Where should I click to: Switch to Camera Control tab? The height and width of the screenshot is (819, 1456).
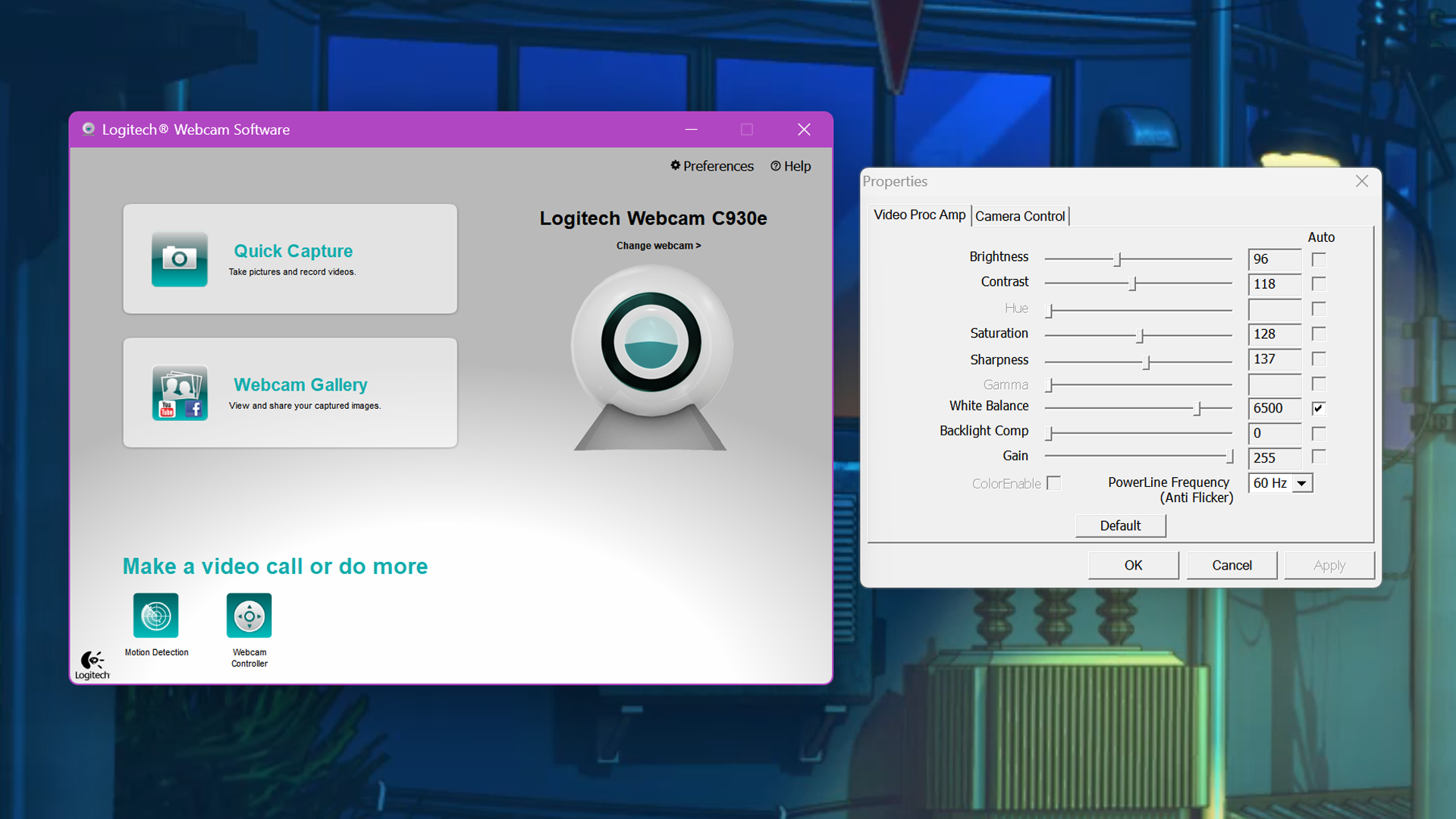pyautogui.click(x=1020, y=216)
